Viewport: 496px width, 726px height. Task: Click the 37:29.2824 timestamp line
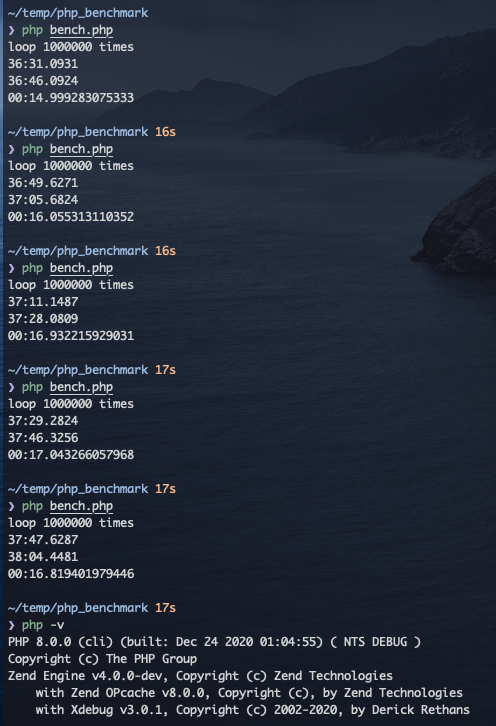(43, 421)
